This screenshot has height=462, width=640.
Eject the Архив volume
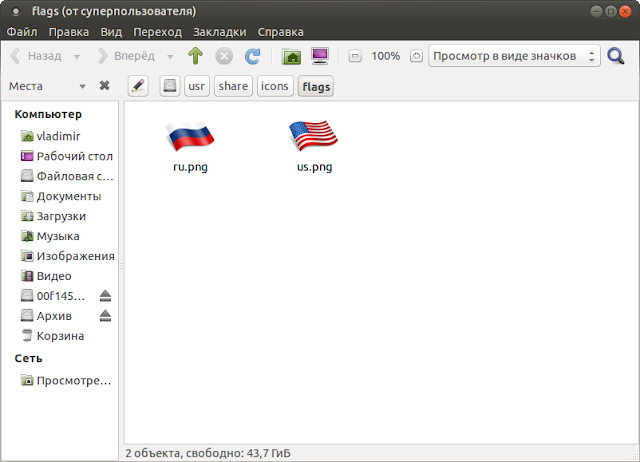click(x=105, y=316)
